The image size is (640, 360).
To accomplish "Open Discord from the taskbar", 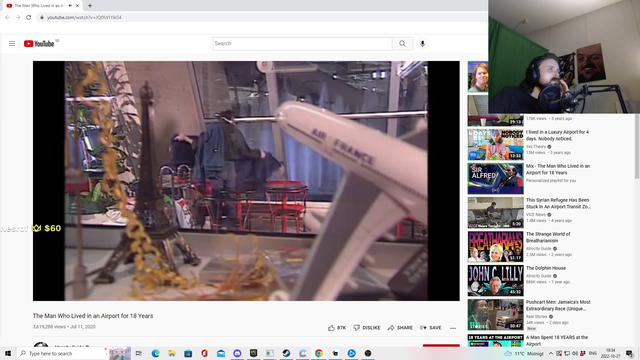I will click(x=237, y=353).
